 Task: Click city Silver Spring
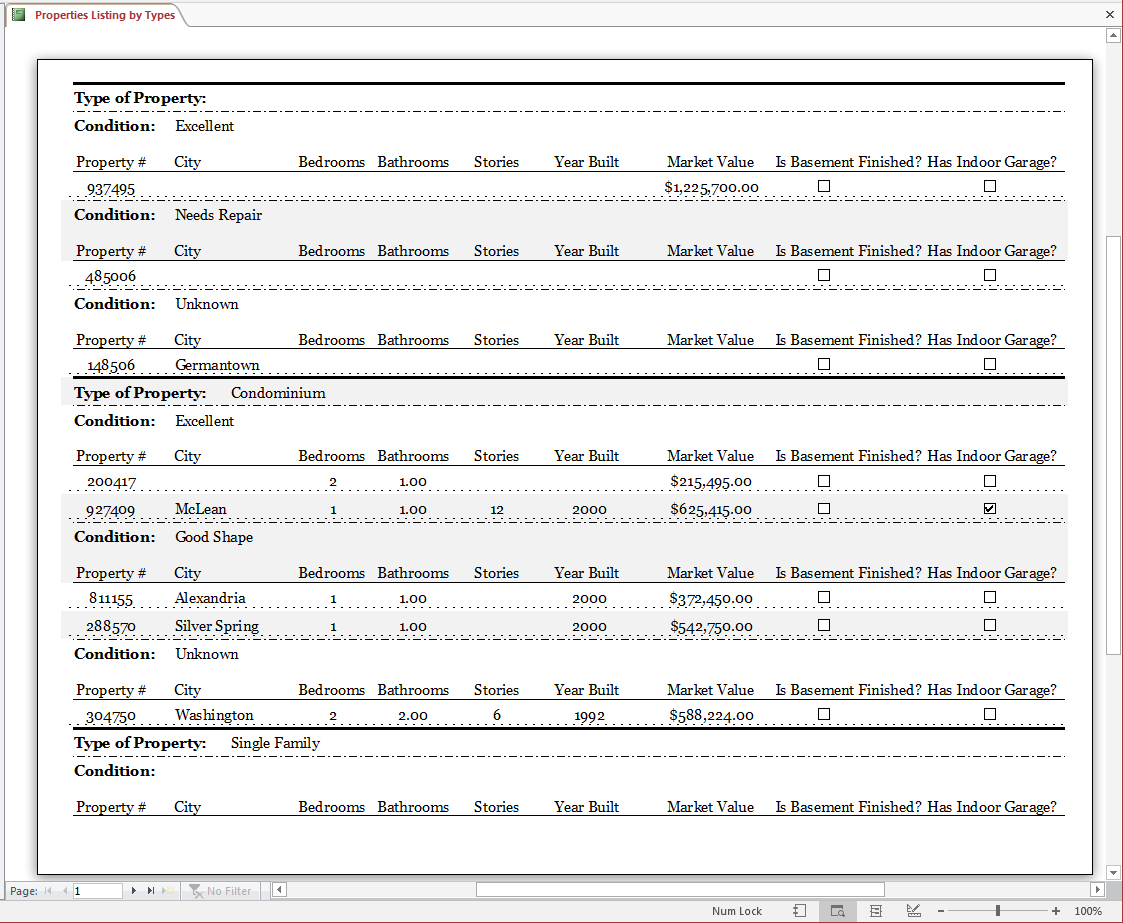tap(217, 626)
